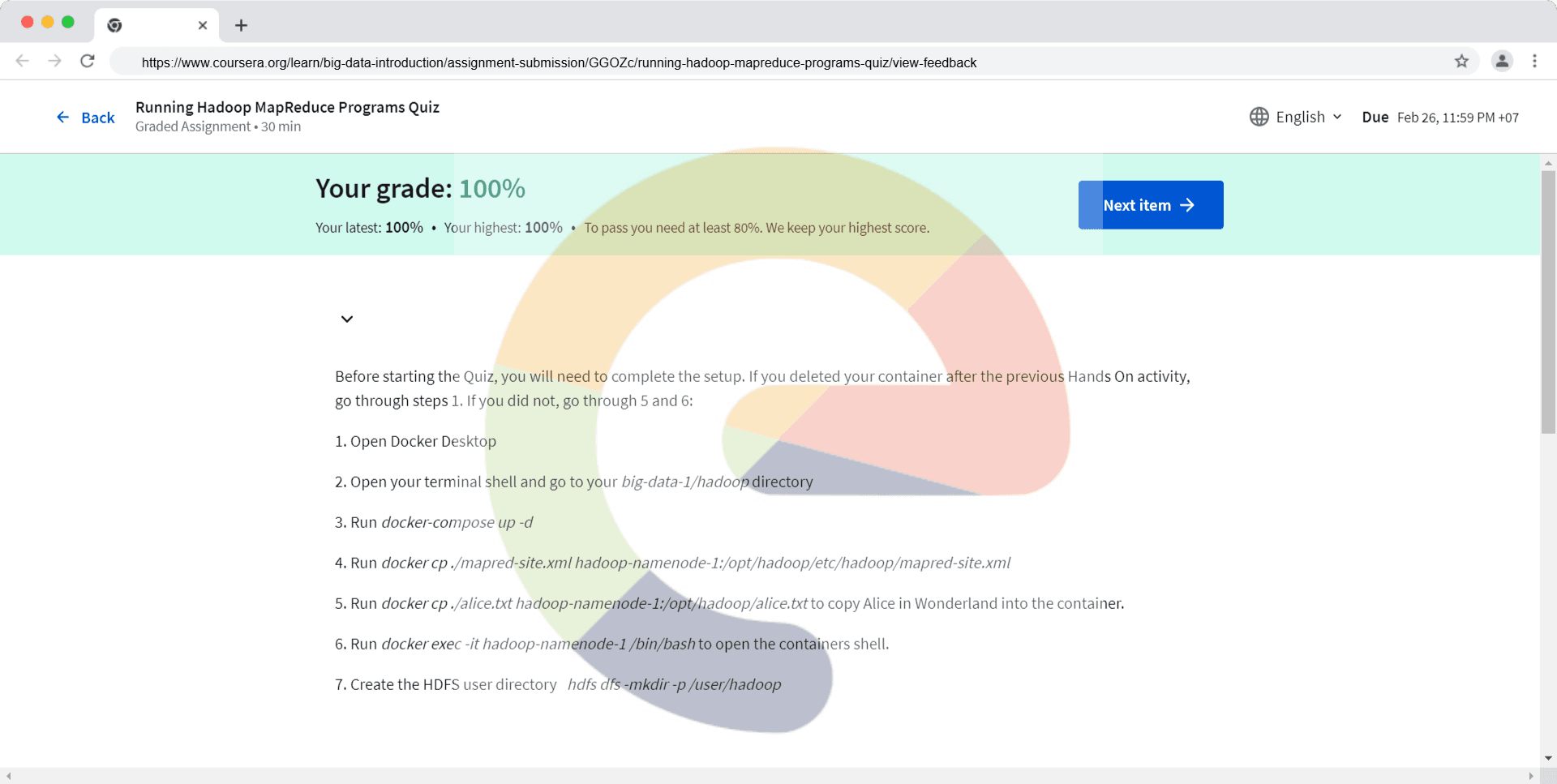This screenshot has width=1557, height=784.
Task: Click the browser back arrow
Action: click(x=23, y=61)
